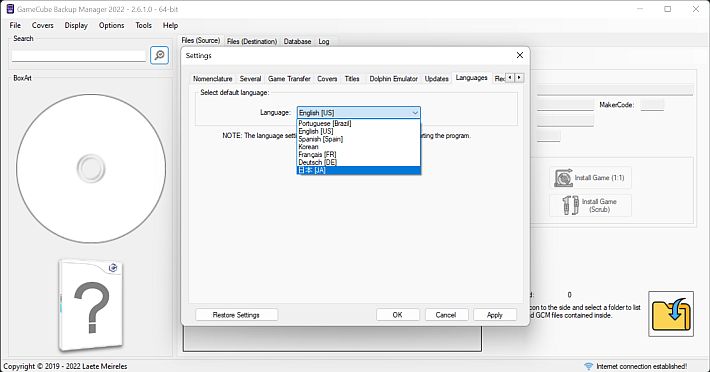Click the Install Game (1:1) disc icon

click(564, 178)
